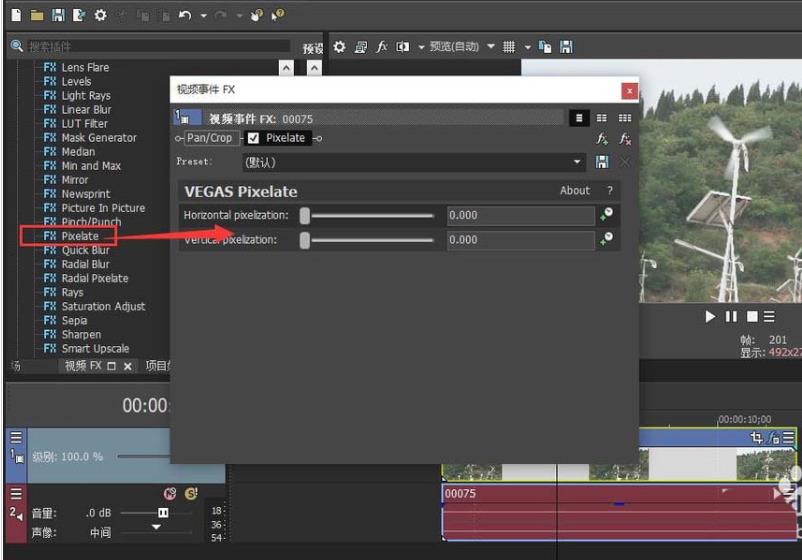Screen dimensions: 802x560
Task: Toggle the split screen view icon
Action: (x=403, y=47)
